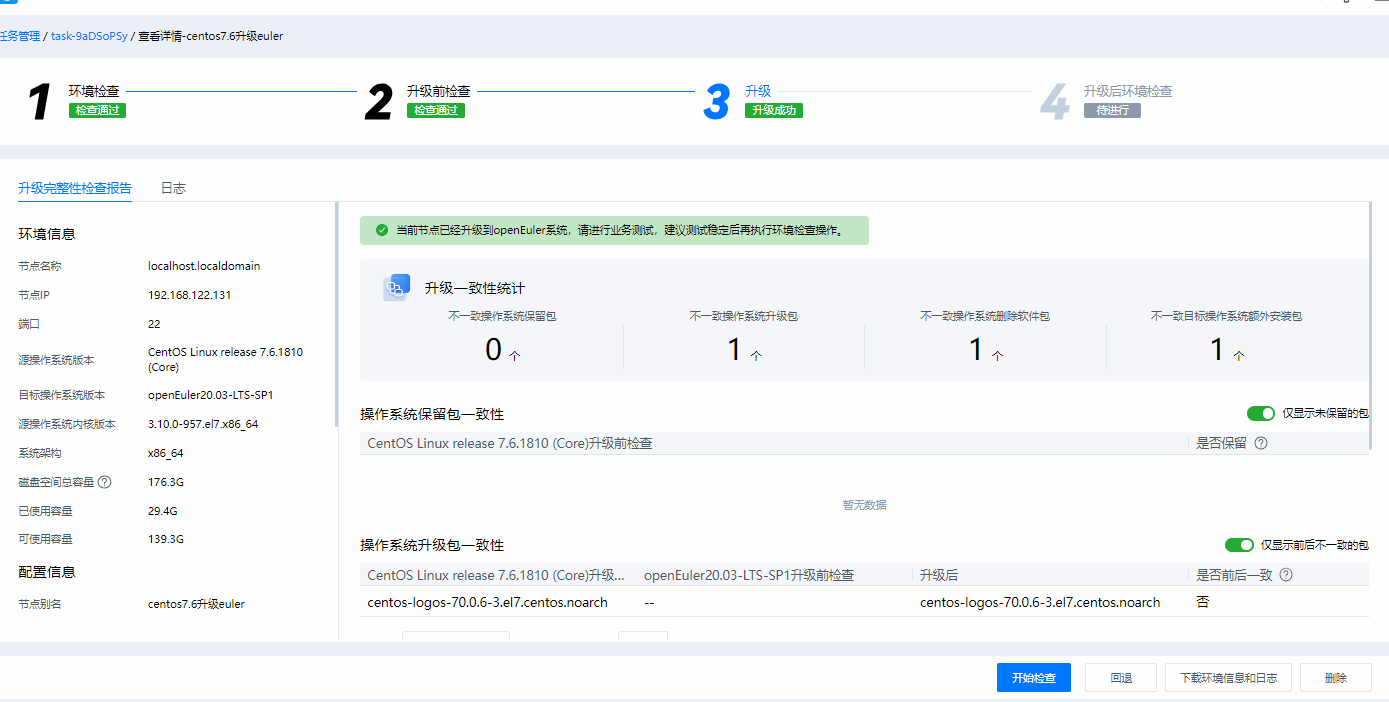Click 检查通过 tag under 环境检查
This screenshot has height=702, width=1389.
click(x=97, y=110)
